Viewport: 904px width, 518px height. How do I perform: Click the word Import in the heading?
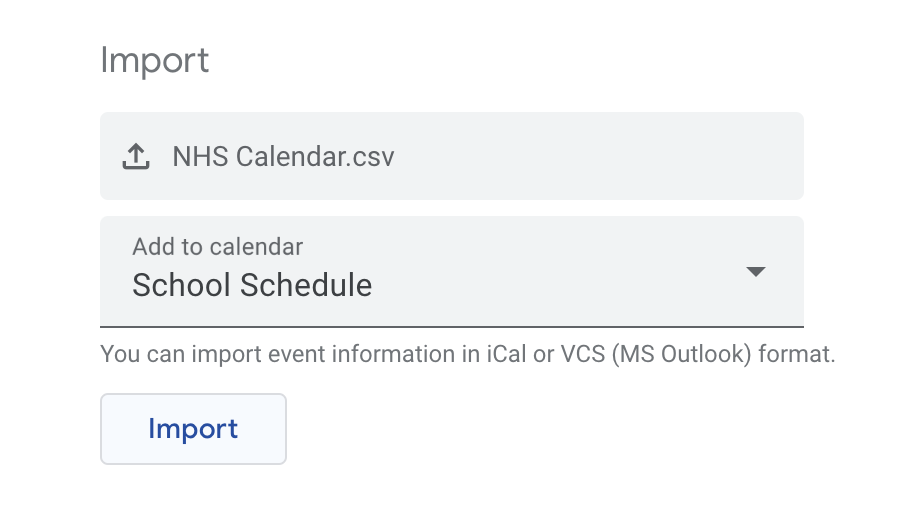[155, 60]
